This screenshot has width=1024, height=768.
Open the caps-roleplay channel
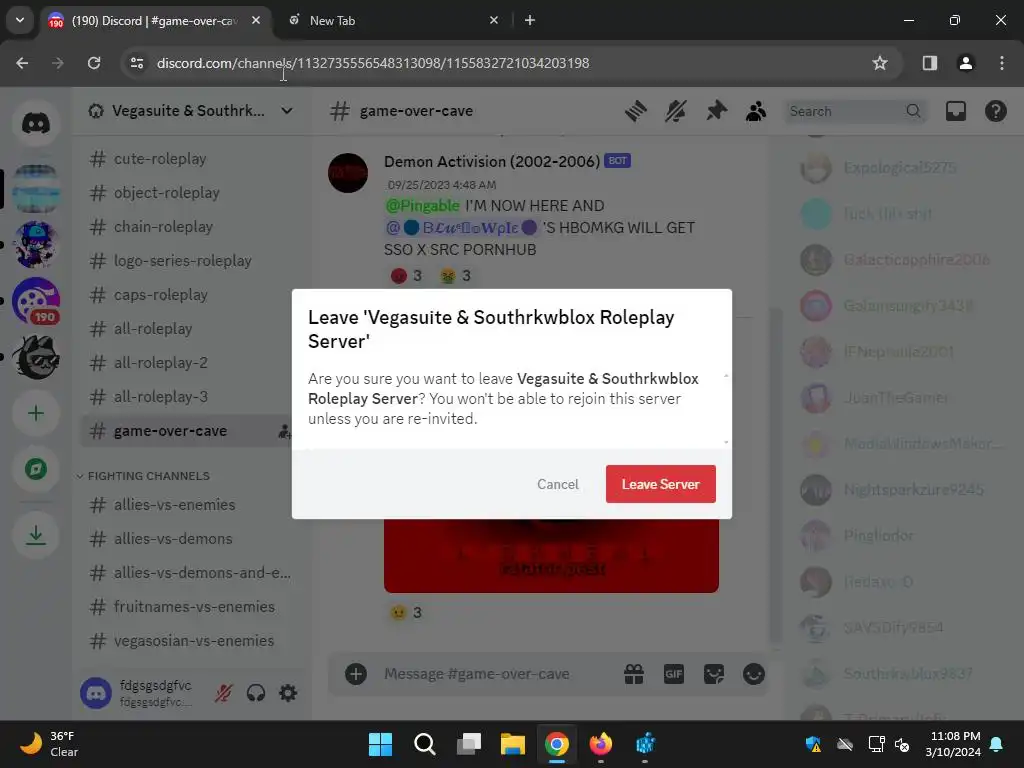pos(161,295)
